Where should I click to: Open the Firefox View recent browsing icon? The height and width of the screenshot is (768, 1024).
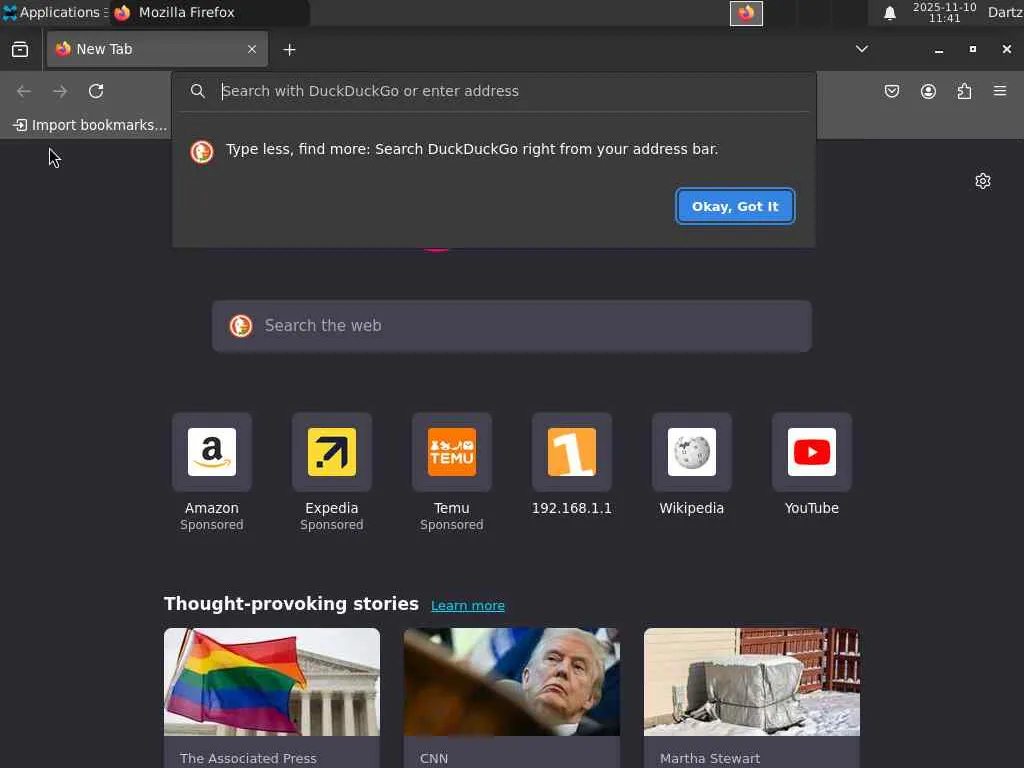coord(20,50)
